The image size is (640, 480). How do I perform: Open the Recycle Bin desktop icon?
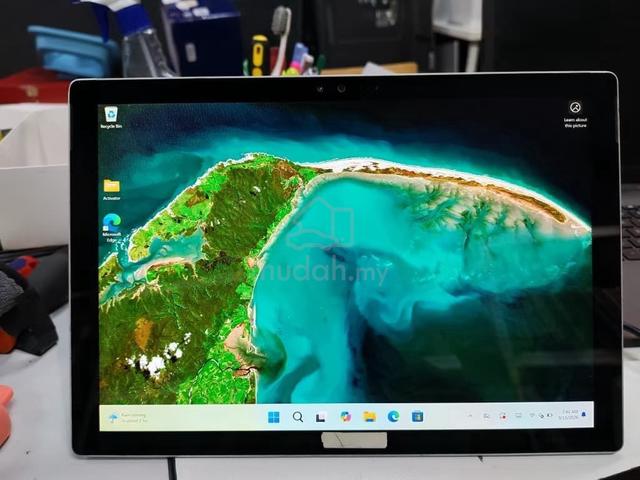pyautogui.click(x=111, y=117)
